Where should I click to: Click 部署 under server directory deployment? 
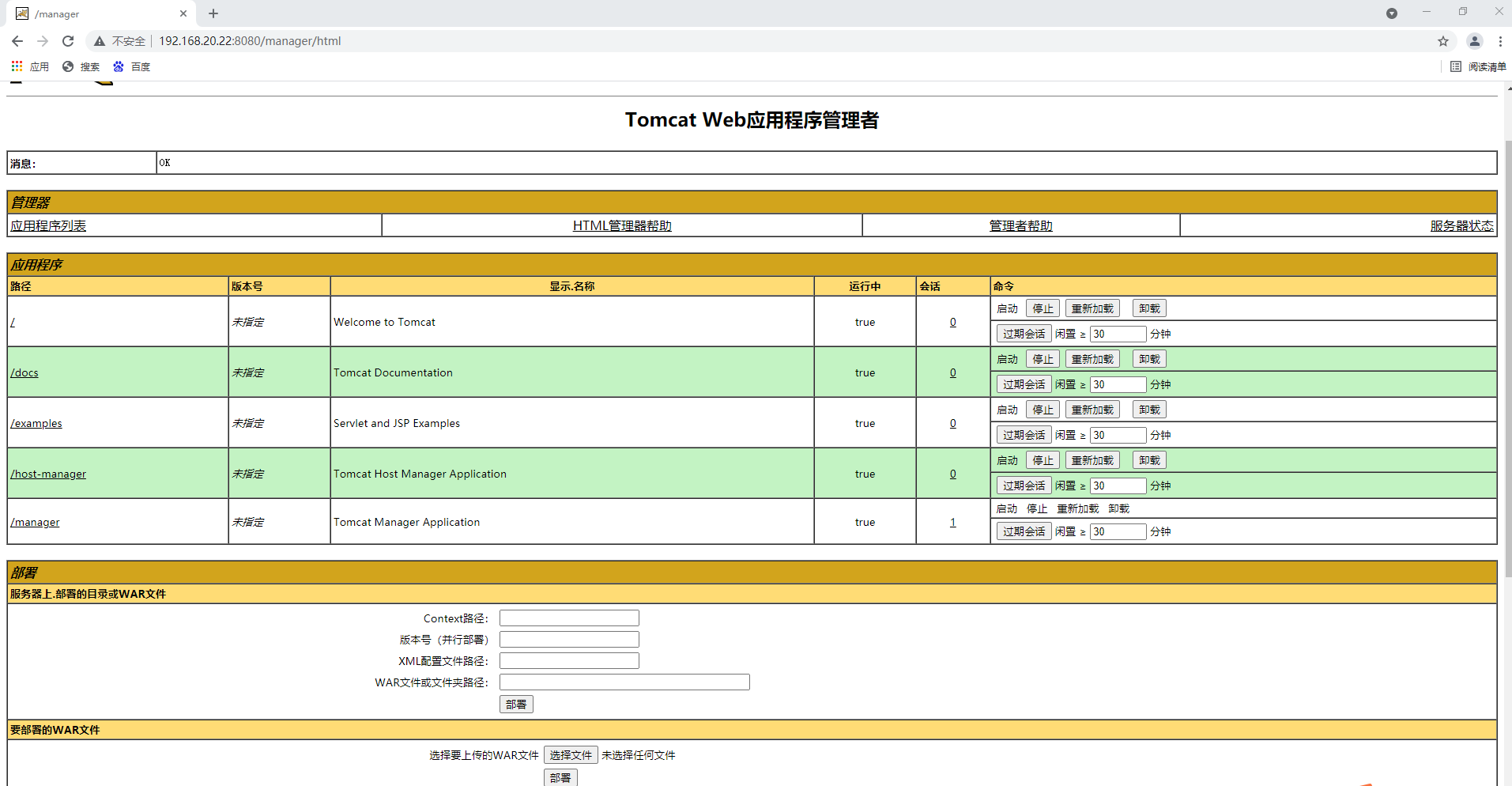(516, 705)
